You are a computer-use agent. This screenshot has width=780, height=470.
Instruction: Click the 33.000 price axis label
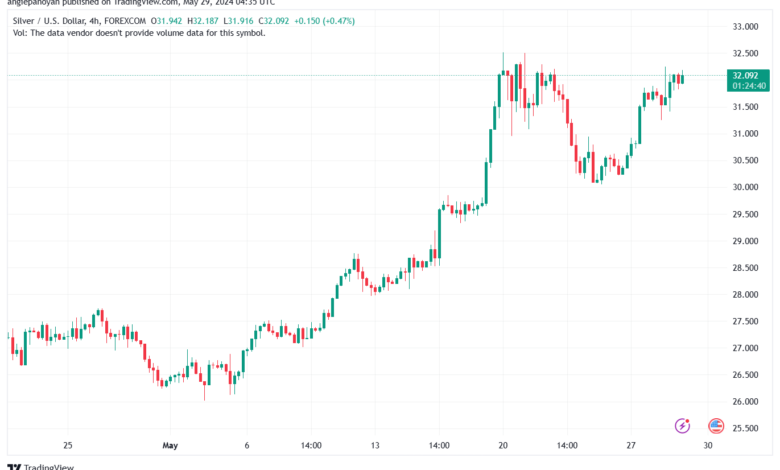pos(745,26)
